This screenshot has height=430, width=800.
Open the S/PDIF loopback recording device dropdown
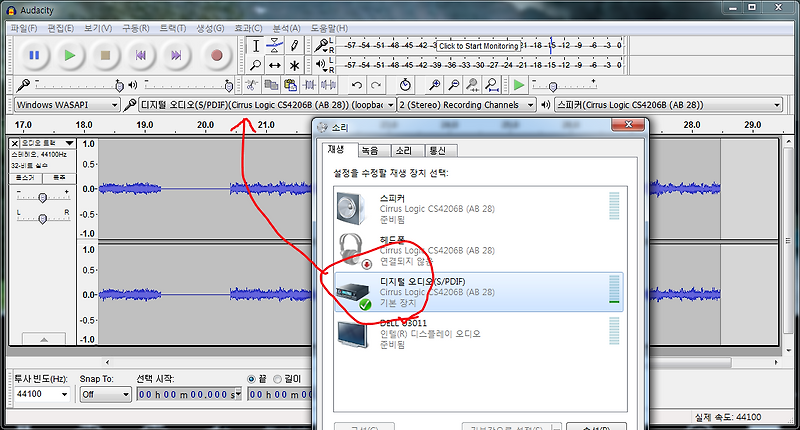267,105
